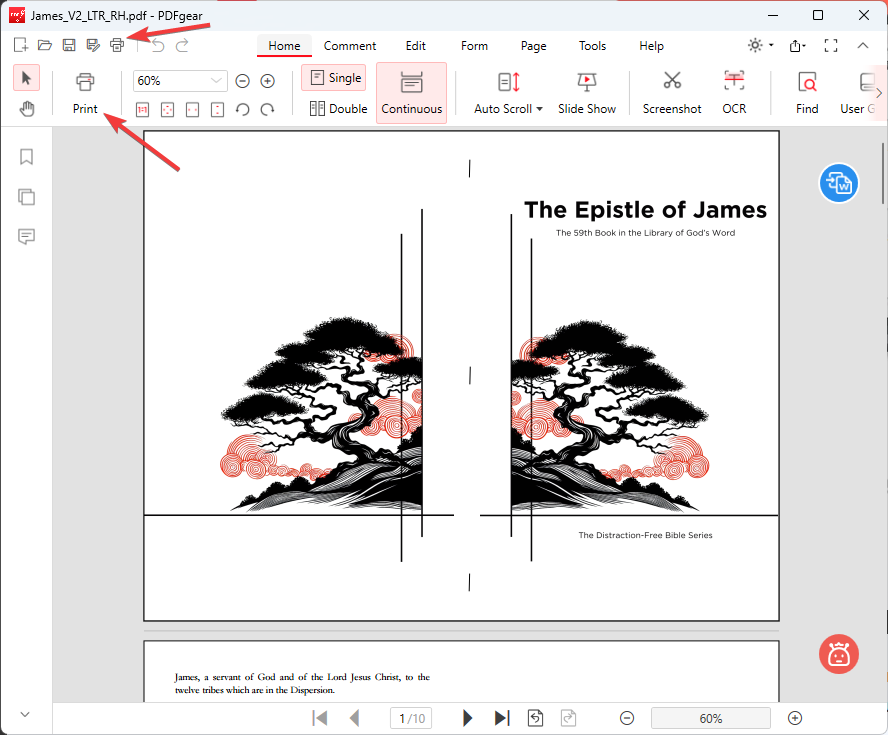This screenshot has height=735, width=888.
Task: Click the Find search icon
Action: 807,92
